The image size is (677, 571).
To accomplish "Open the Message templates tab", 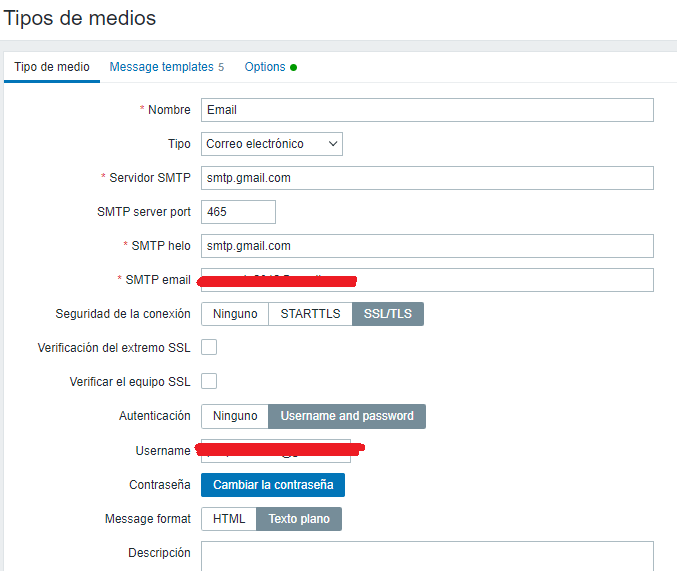I will click(166, 67).
